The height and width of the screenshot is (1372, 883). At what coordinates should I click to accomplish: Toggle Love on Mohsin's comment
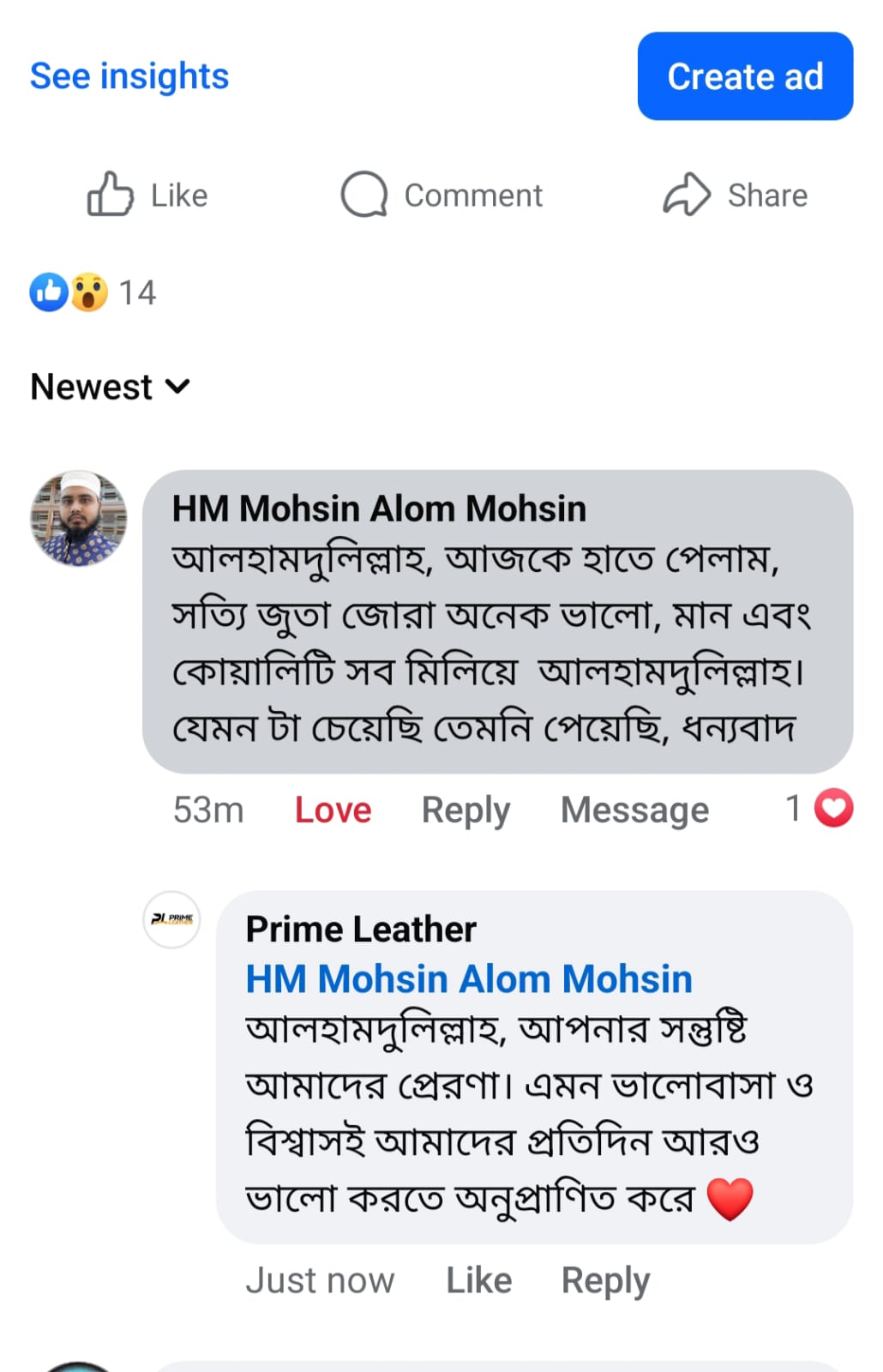point(333,809)
